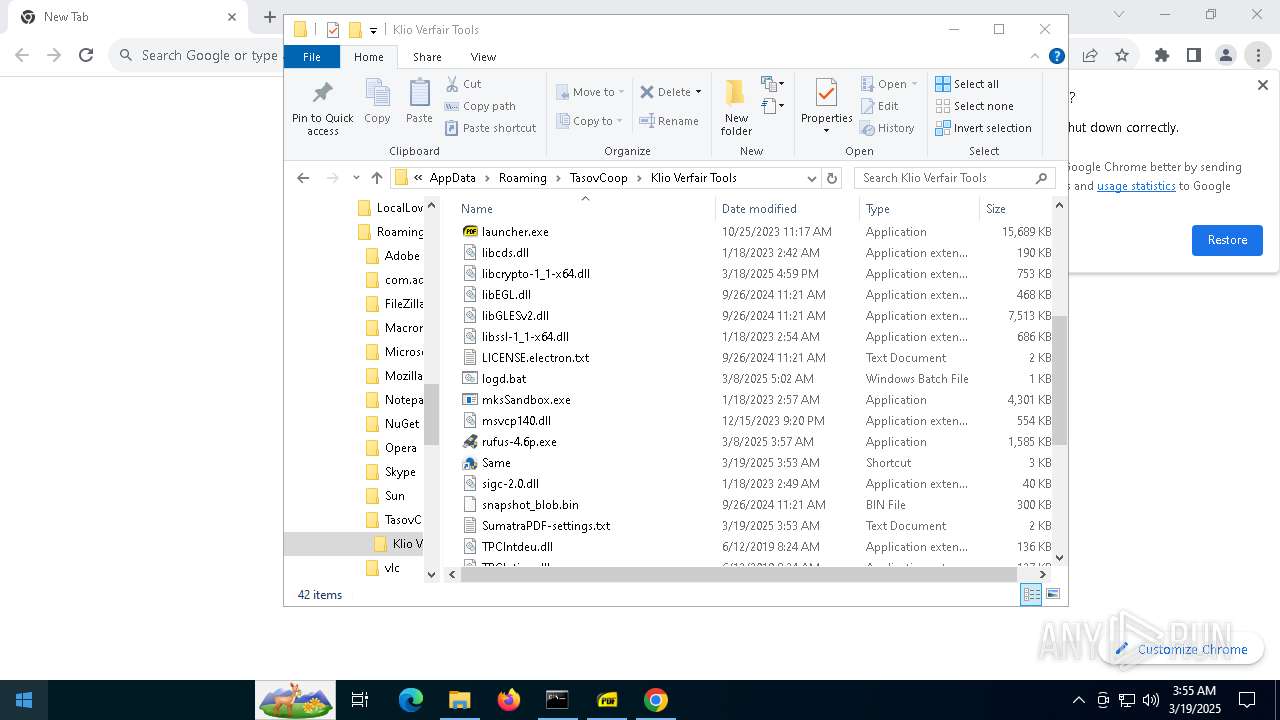
Task: Select the Mozilla folder in tree
Action: pyautogui.click(x=404, y=376)
